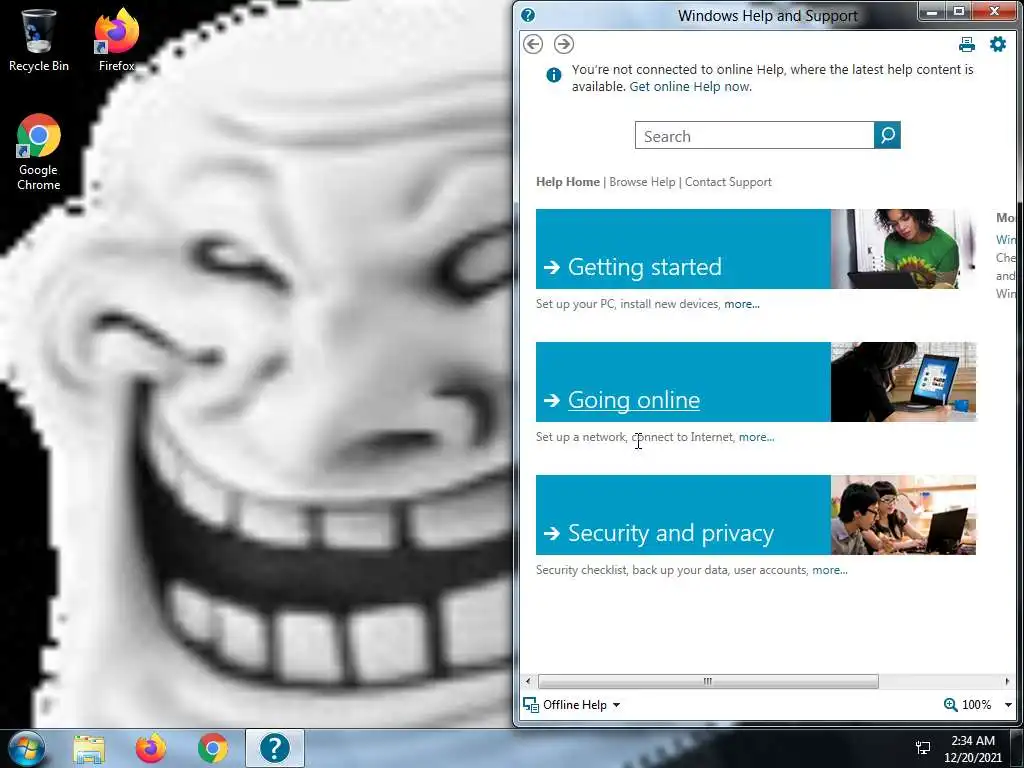Click the scroll right arrow
This screenshot has width=1024, height=768.
tap(1007, 681)
